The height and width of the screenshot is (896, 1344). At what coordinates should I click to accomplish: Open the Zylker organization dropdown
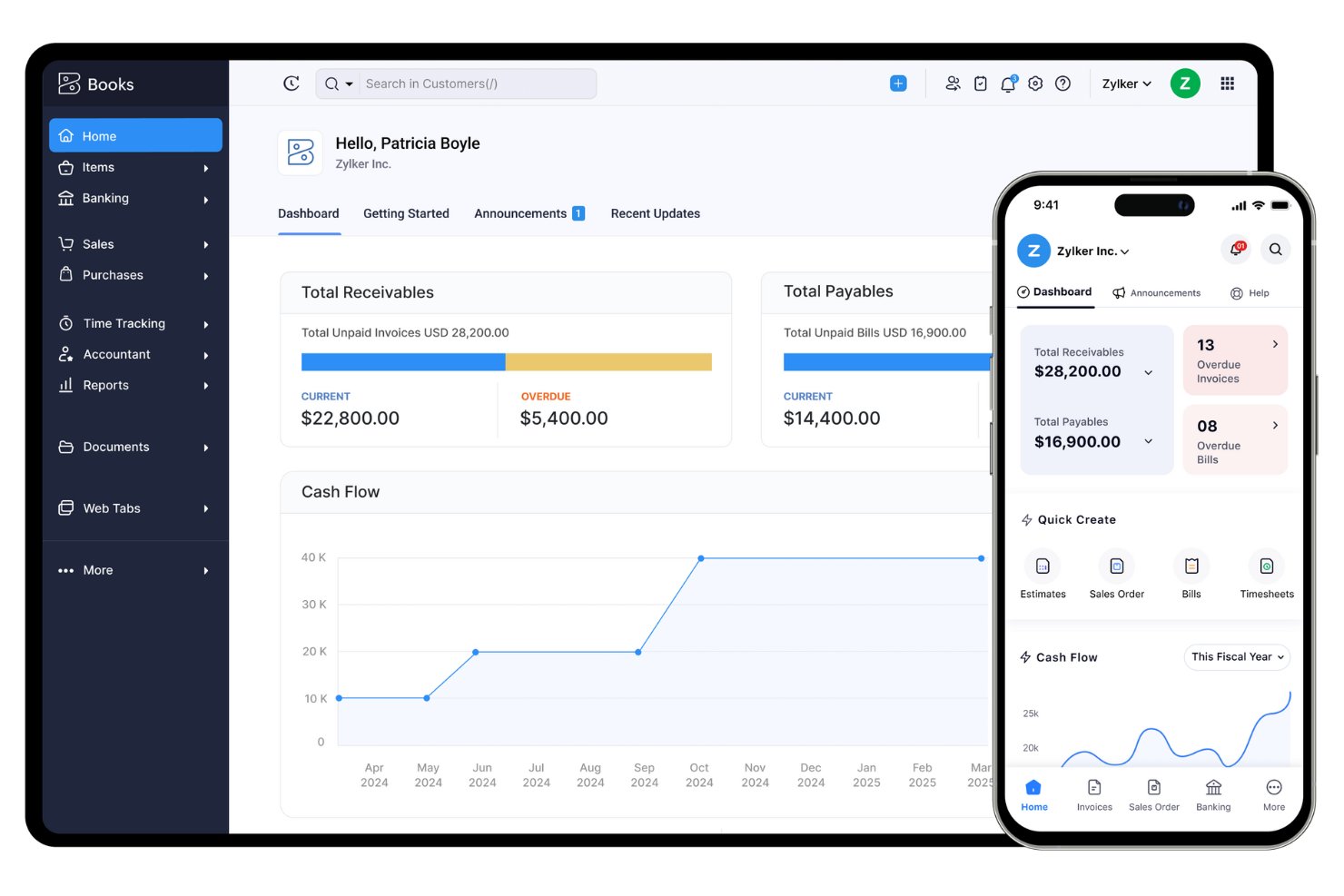pos(1125,83)
